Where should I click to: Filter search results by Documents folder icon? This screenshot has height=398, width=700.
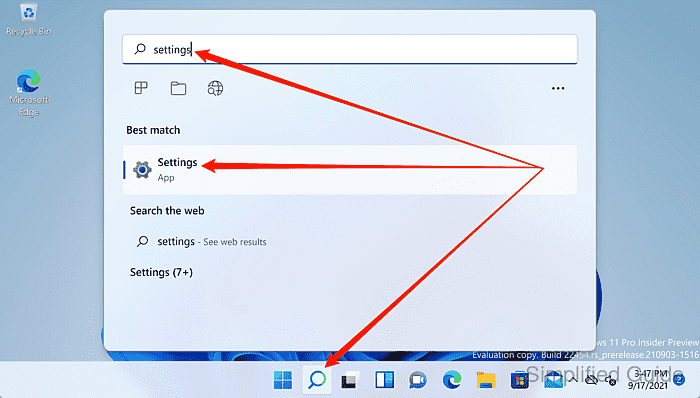pyautogui.click(x=178, y=88)
